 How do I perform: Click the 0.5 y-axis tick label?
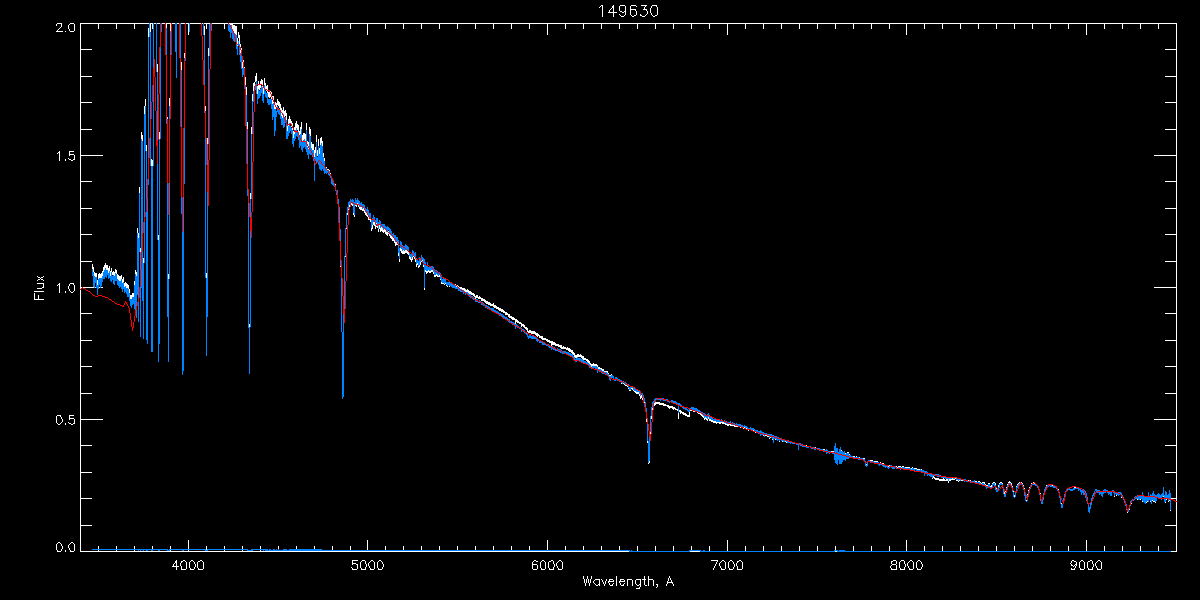pyautogui.click(x=64, y=418)
